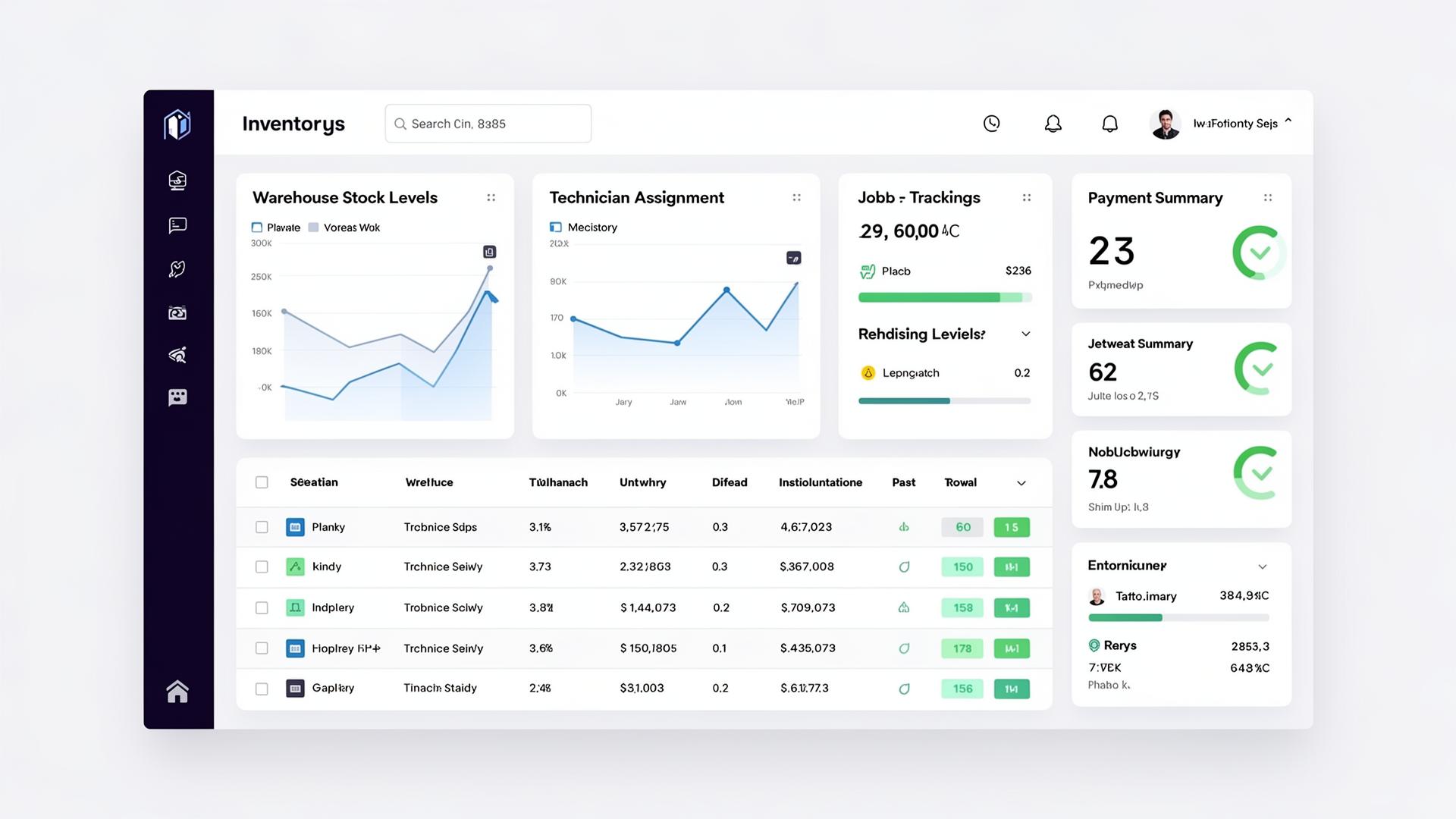Check the Planky row checkbox

262,527
